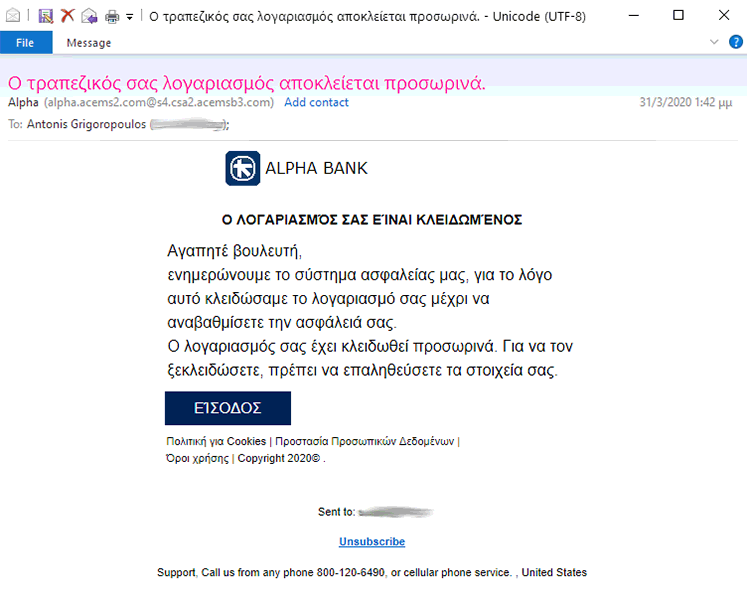Click the Save As floppy disk icon
The image size is (747, 604).
click(x=46, y=16)
